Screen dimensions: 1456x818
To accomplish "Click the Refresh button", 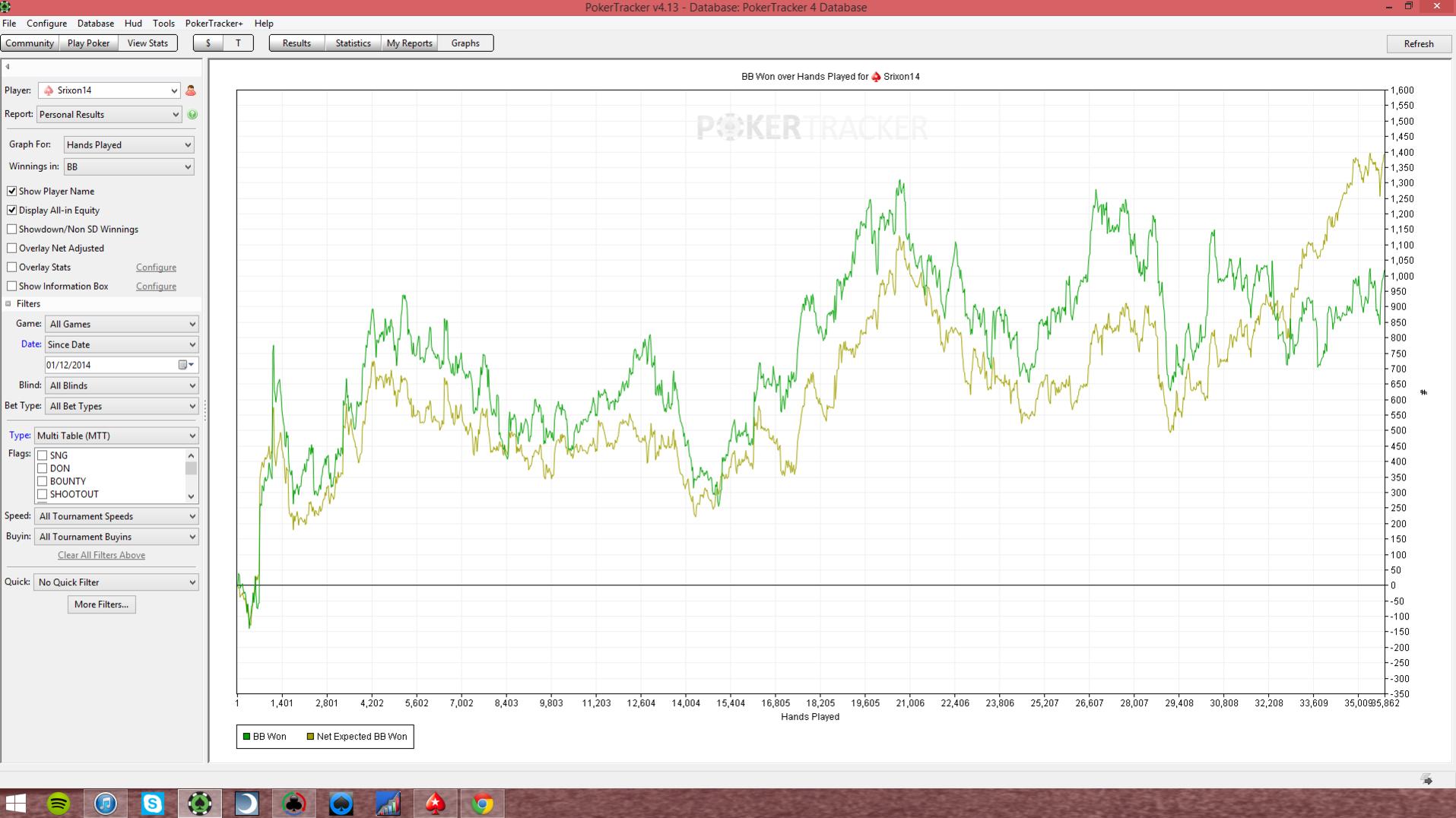I will point(1419,44).
